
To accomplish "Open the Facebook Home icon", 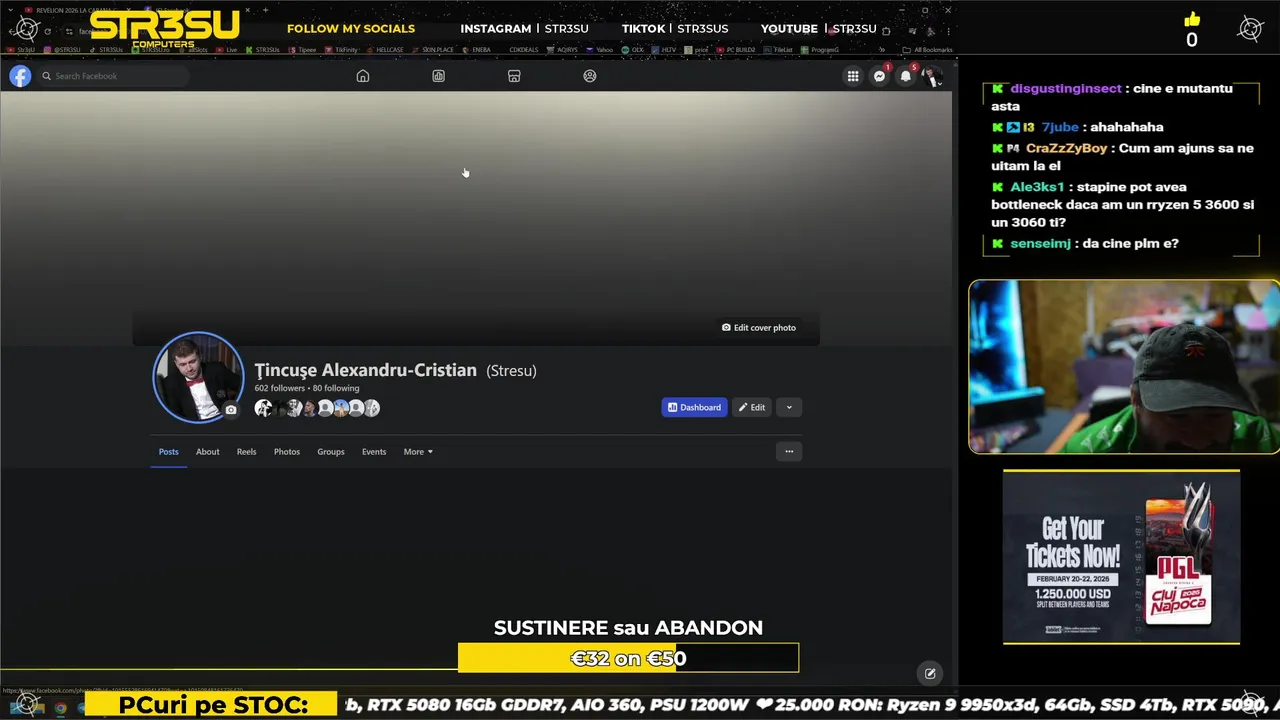I will tap(363, 76).
